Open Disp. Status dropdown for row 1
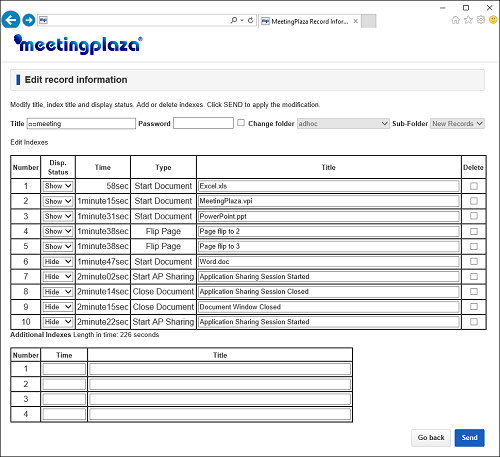 [58, 186]
